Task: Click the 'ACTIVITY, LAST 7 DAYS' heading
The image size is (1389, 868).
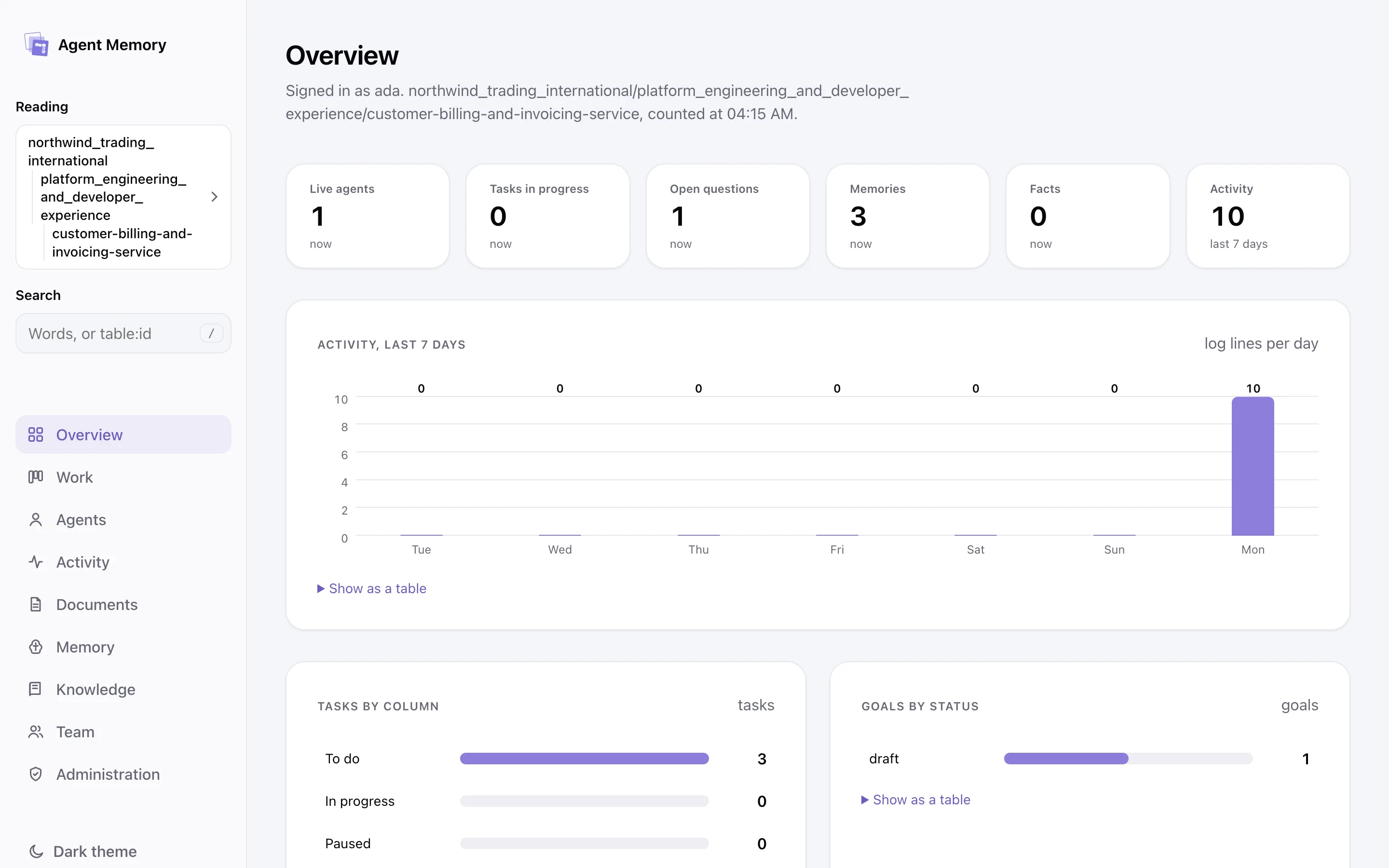Action: coord(392,344)
